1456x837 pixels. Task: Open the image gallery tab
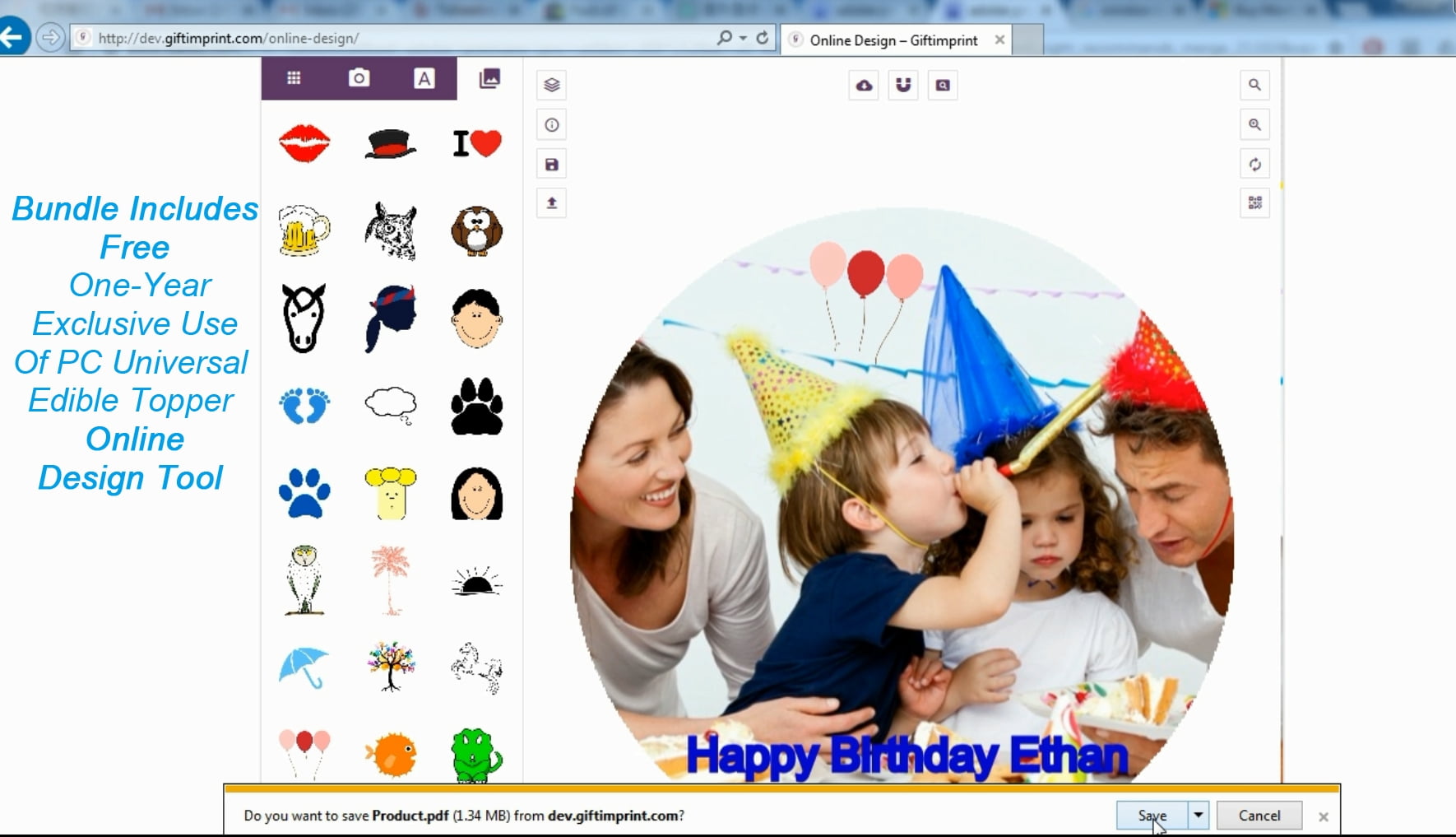coord(489,78)
